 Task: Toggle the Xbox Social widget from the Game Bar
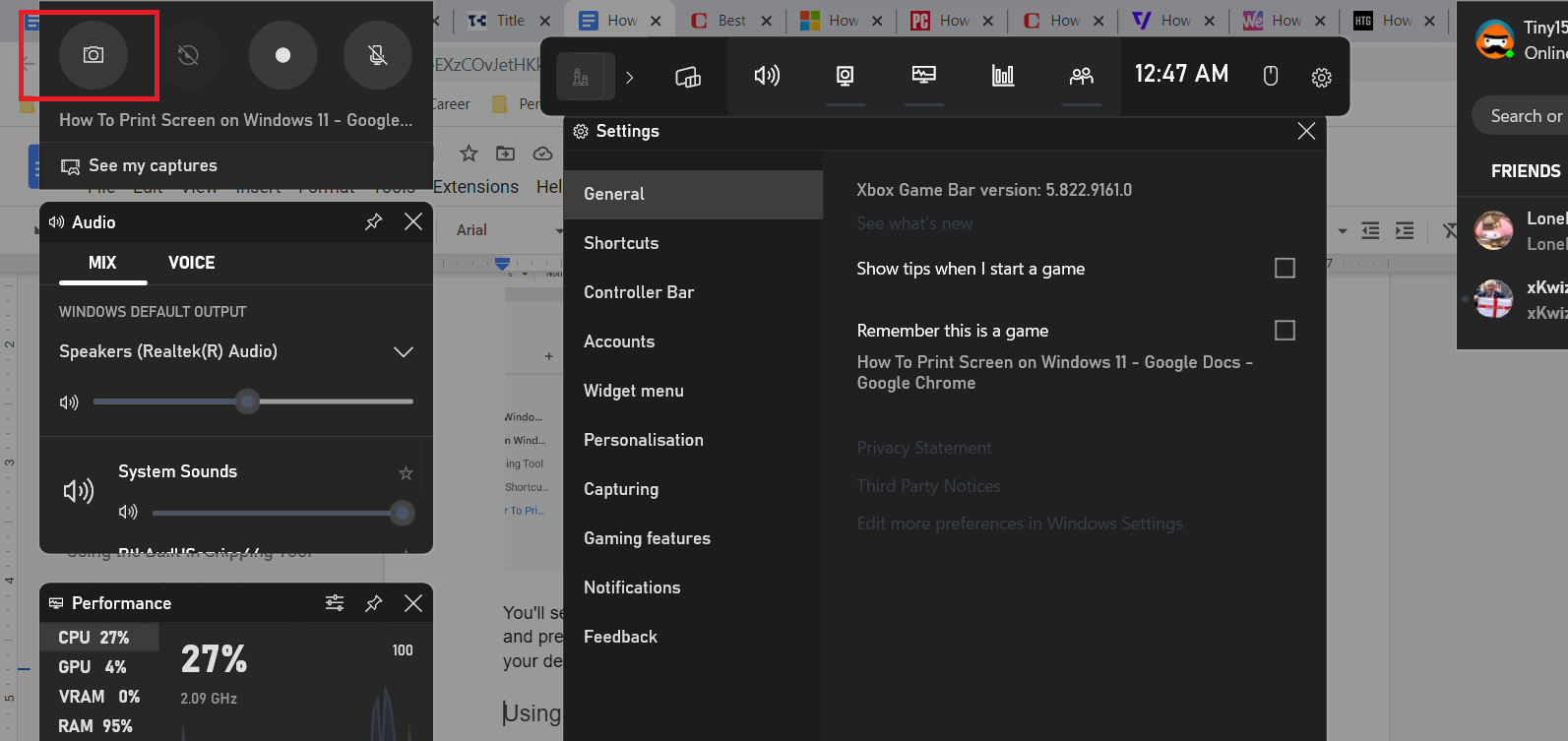click(1082, 76)
